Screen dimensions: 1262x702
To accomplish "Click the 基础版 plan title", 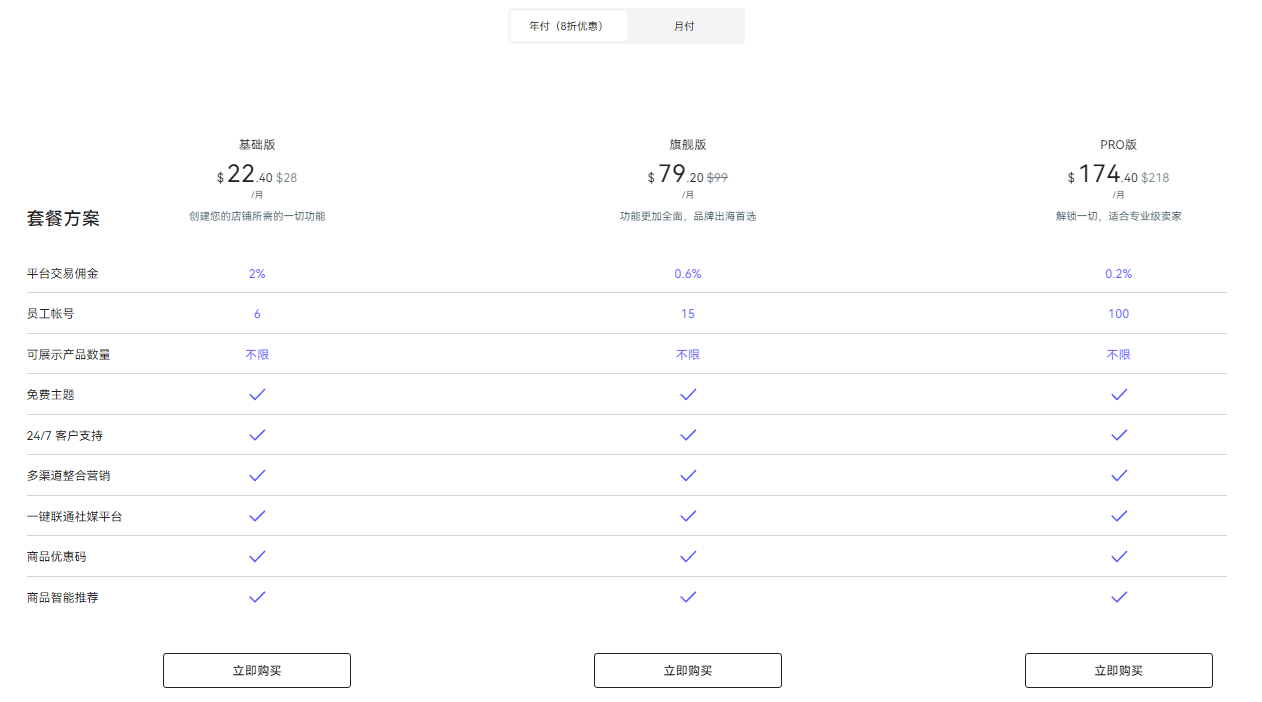I will tap(257, 144).
